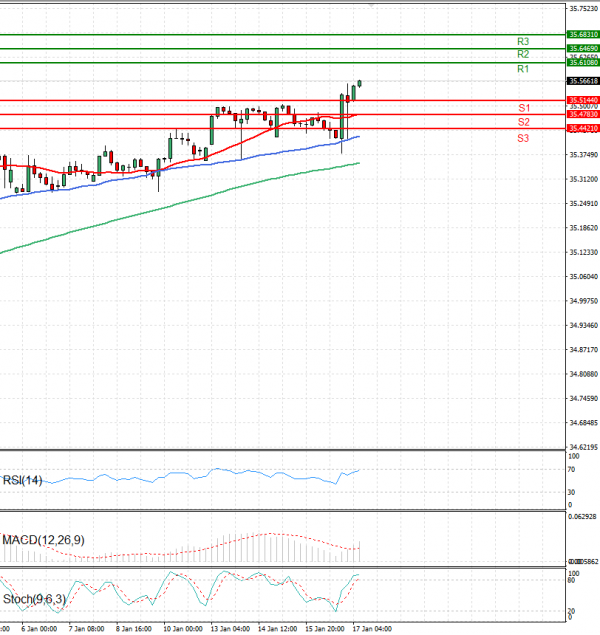This screenshot has width=600, height=635.
Task: Click the 35.31200 price axis value
Action: point(583,179)
